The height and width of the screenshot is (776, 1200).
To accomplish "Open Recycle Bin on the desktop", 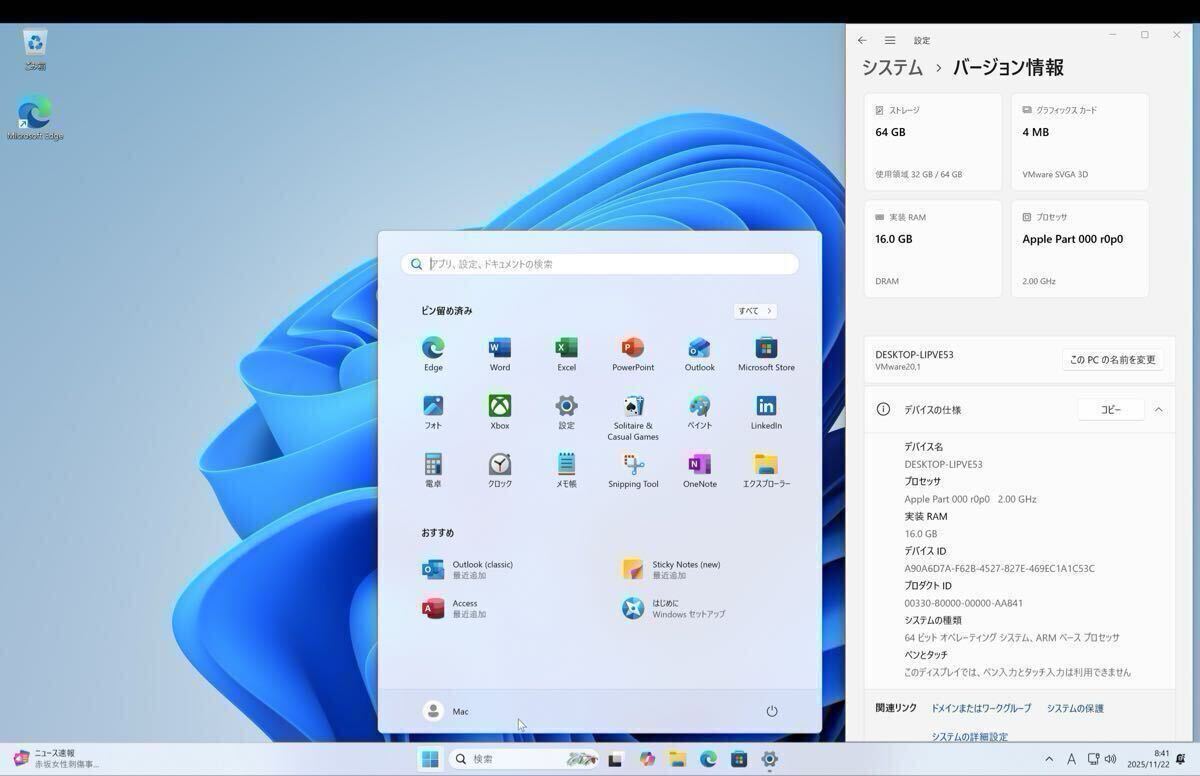I will pos(35,44).
